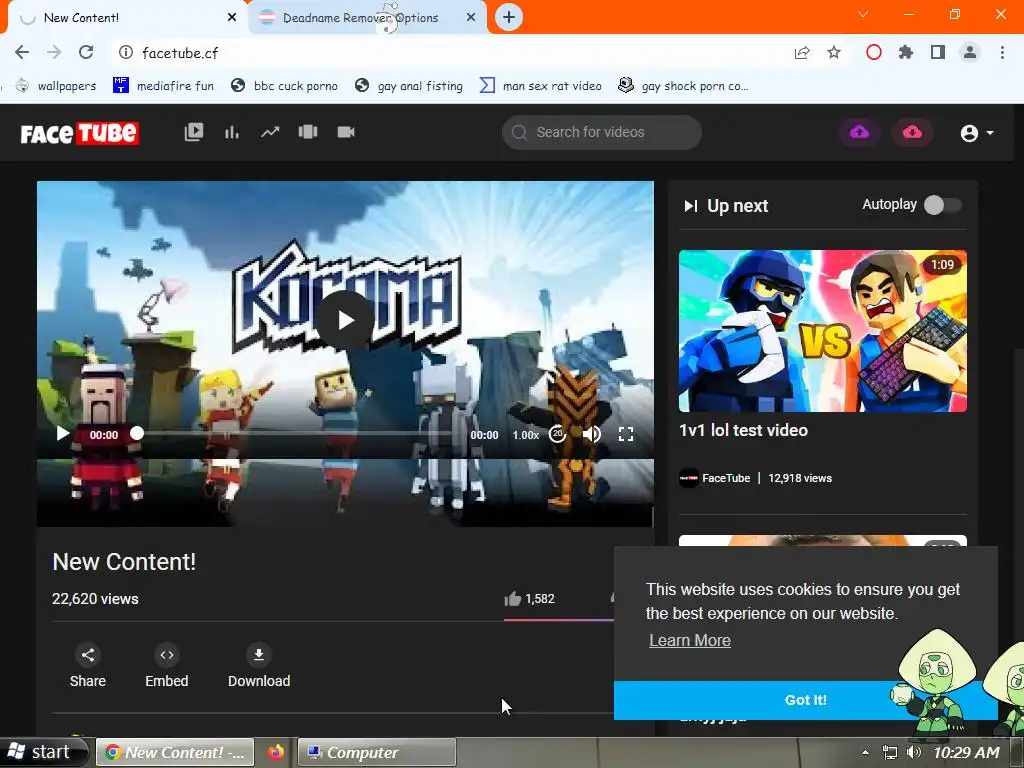Screen dimensions: 1024x768
Task: Go back in browser history
Action: pyautogui.click(x=22, y=52)
